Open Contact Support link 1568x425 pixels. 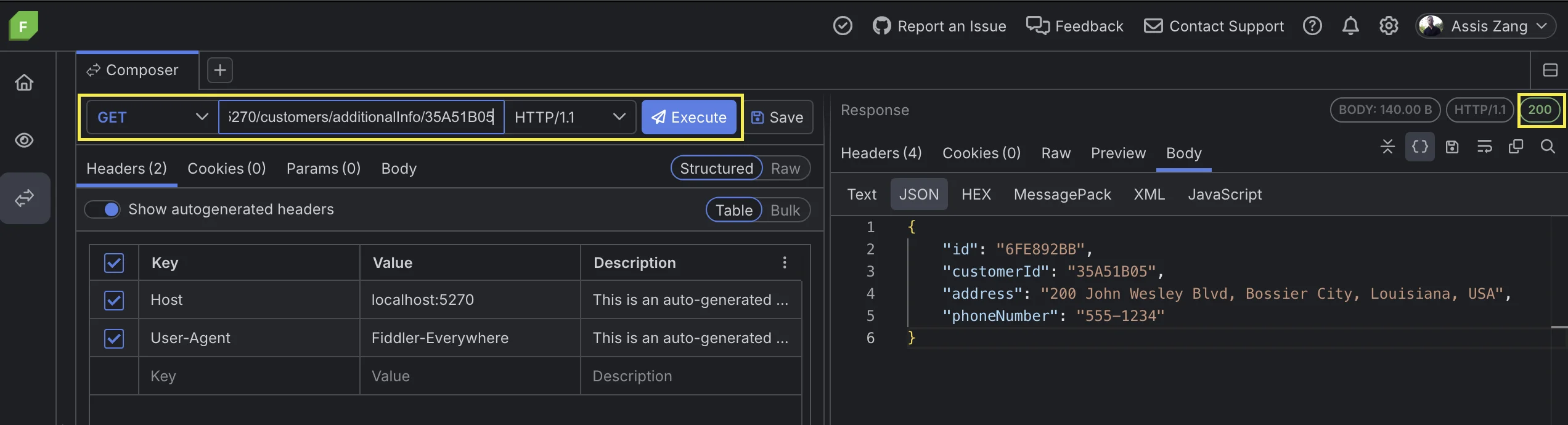pos(1214,26)
